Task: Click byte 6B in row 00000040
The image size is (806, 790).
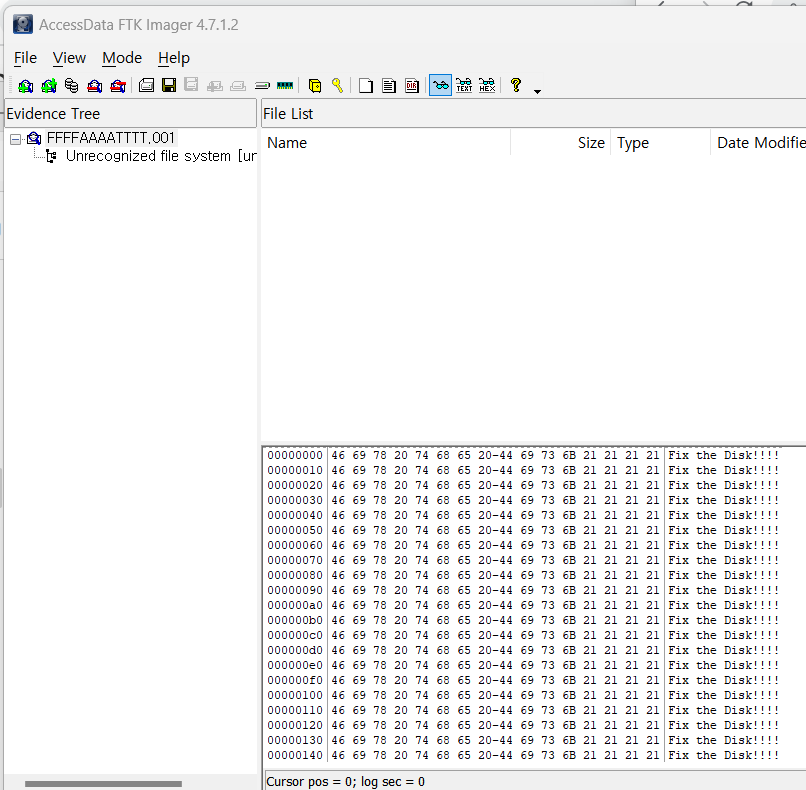Action: coord(569,515)
